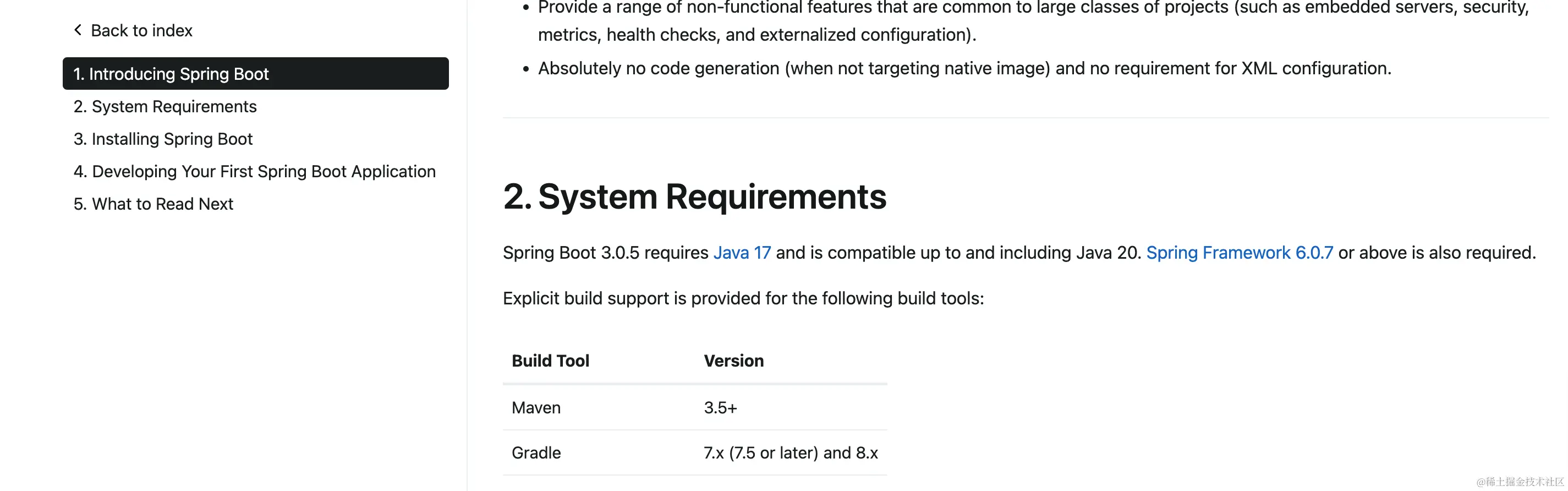The image size is (1568, 491).
Task: Open '4. Developing Your First Spring Boot Application'
Action: [254, 171]
